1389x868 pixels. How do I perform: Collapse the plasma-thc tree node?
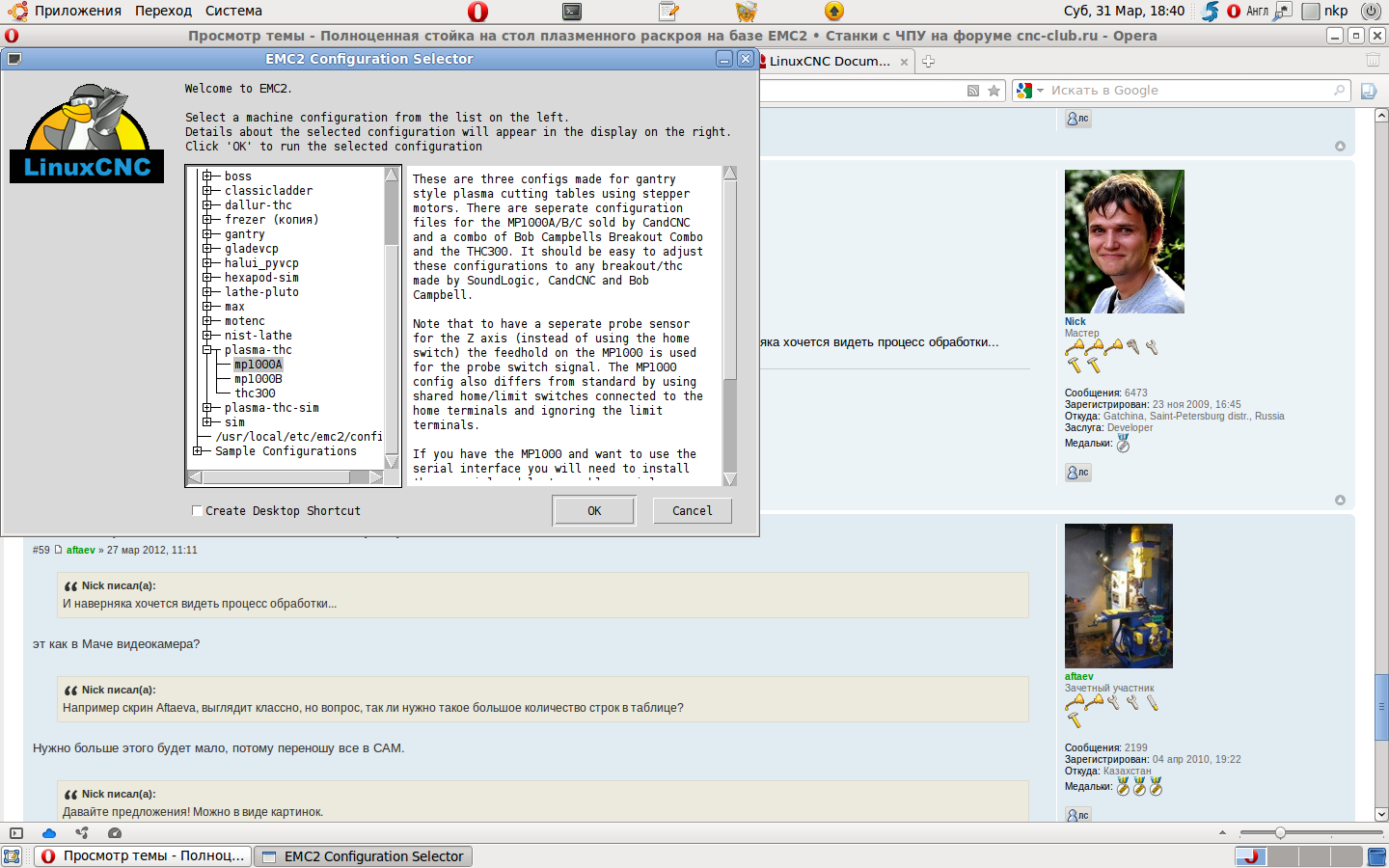point(207,350)
